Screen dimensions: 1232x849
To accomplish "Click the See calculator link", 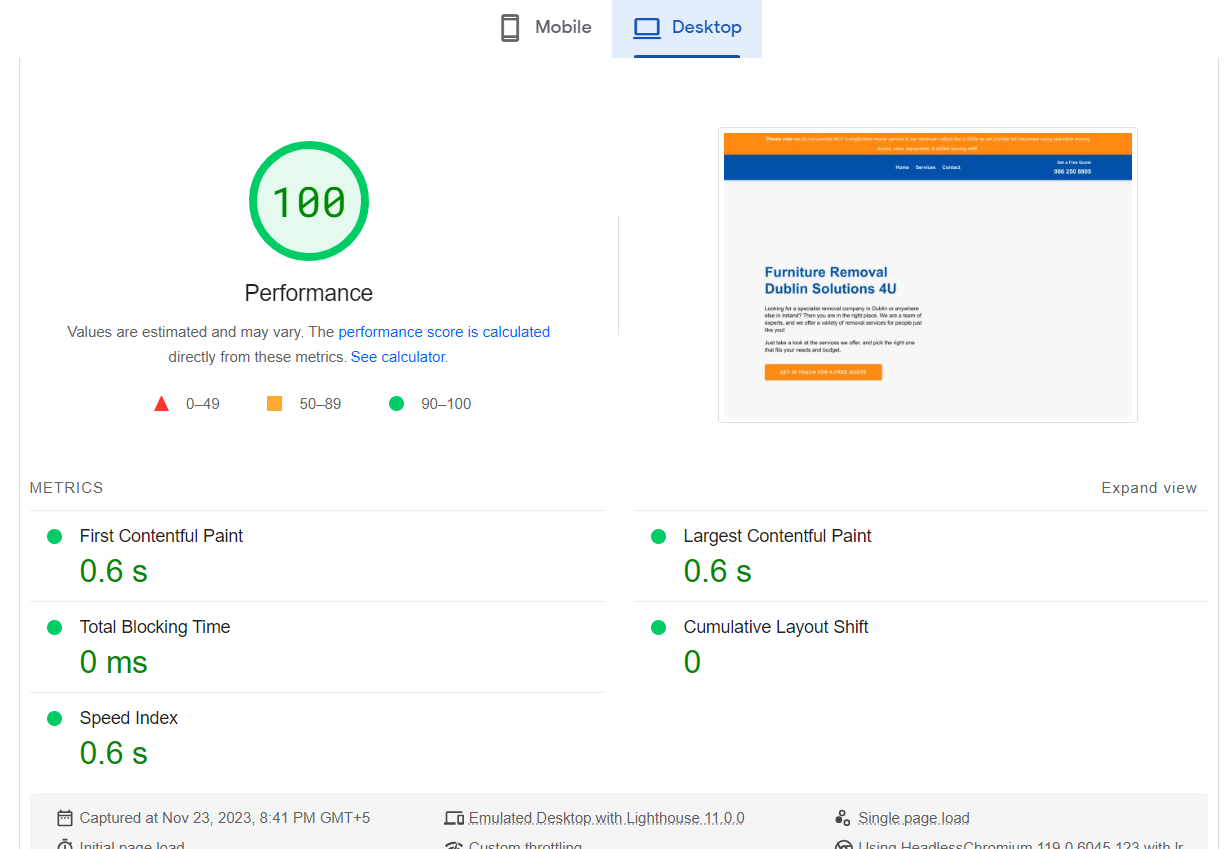I will tap(397, 356).
